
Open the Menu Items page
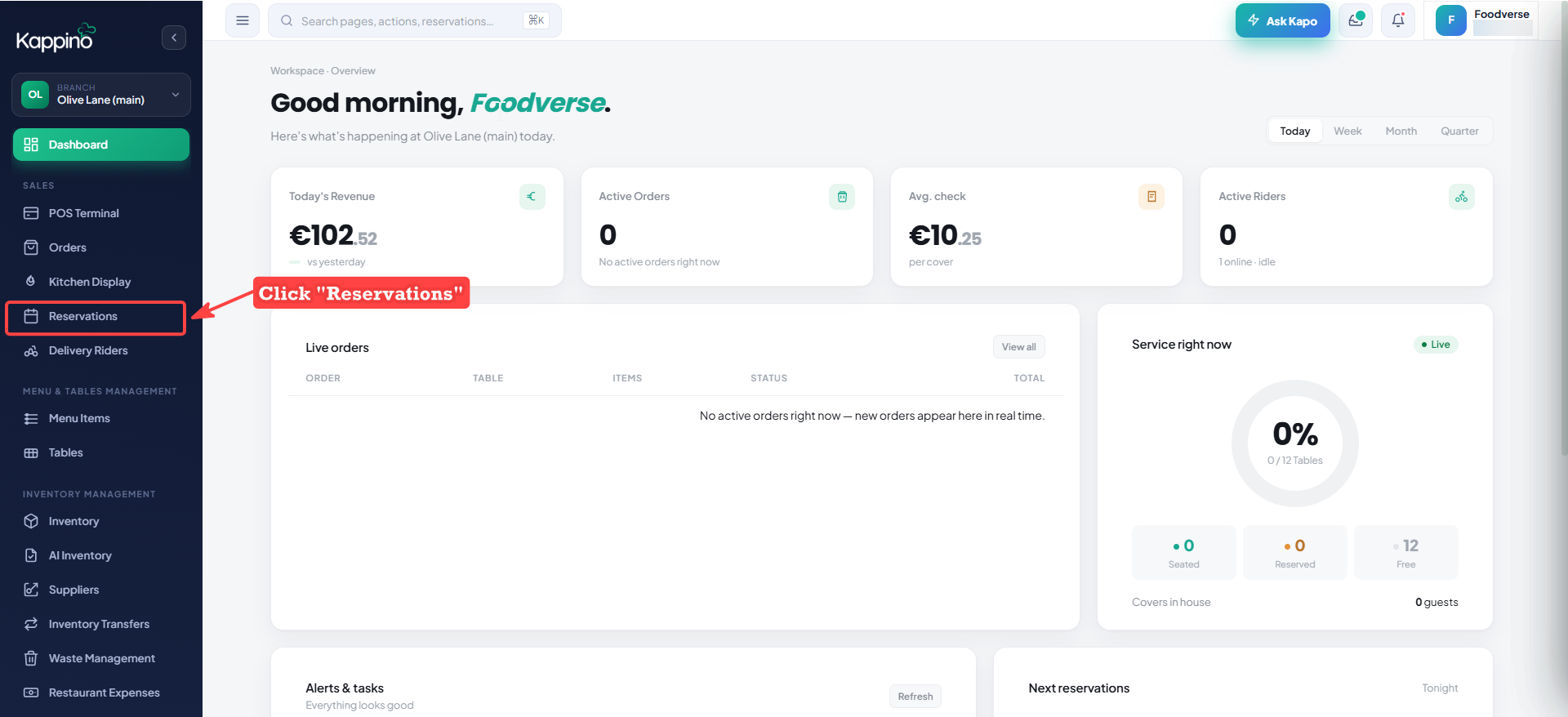click(101, 418)
